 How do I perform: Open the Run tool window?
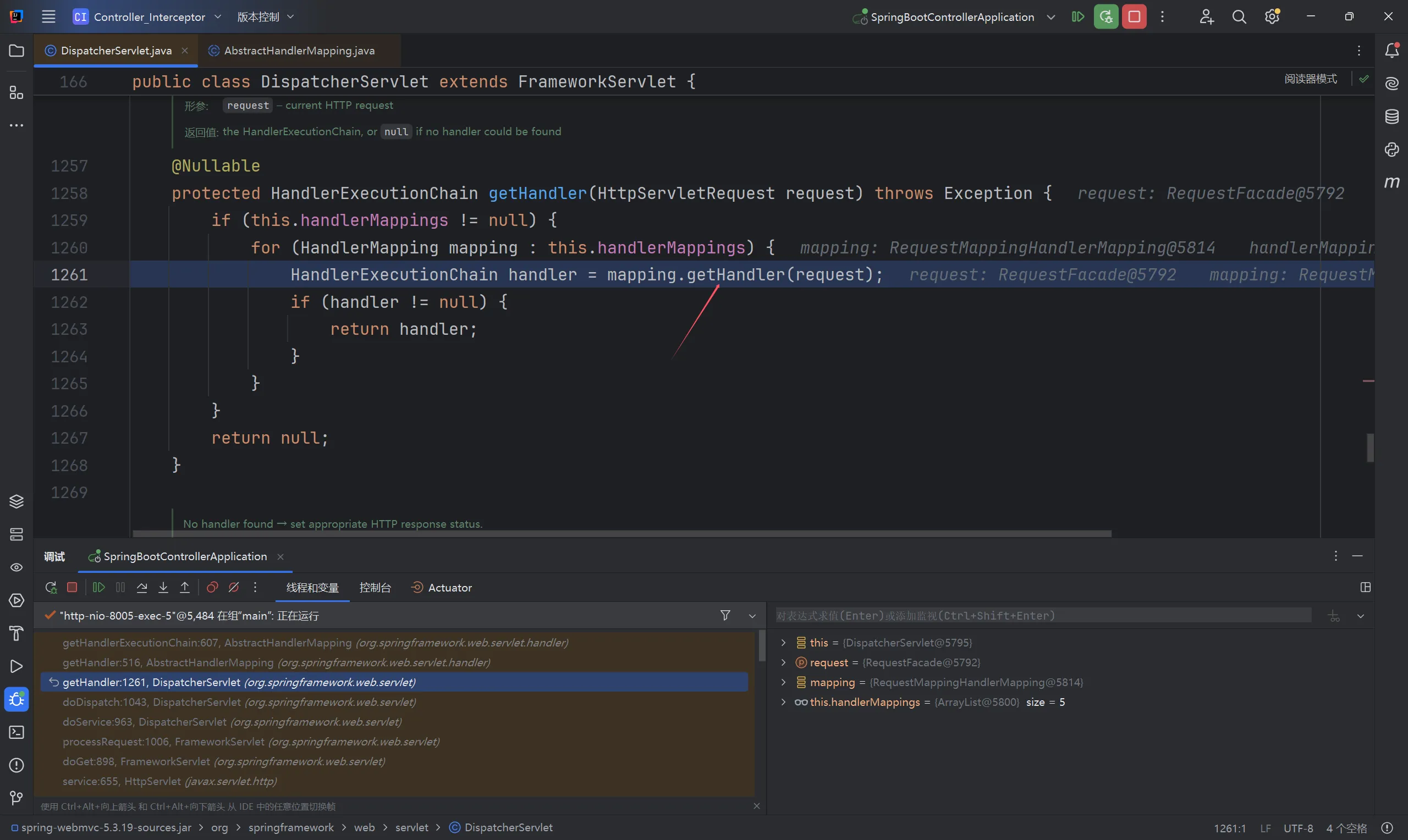coord(16,667)
